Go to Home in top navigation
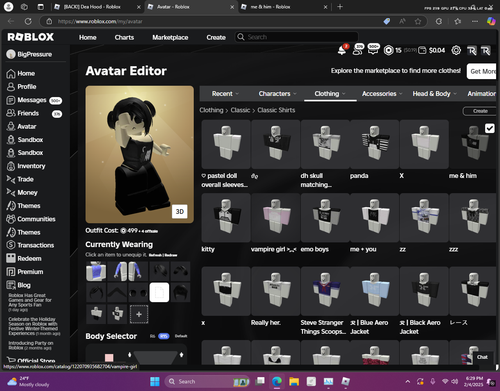500x391 pixels. click(x=88, y=37)
